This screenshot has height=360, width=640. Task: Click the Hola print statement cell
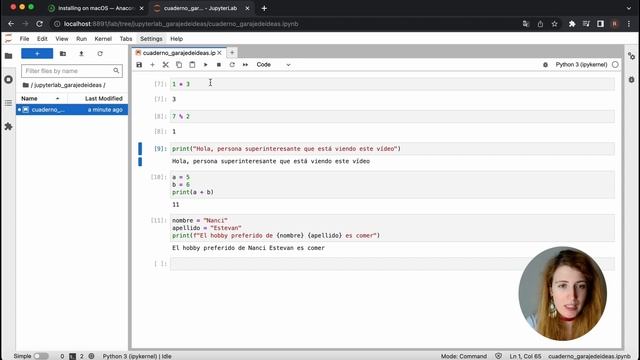click(x=392, y=149)
